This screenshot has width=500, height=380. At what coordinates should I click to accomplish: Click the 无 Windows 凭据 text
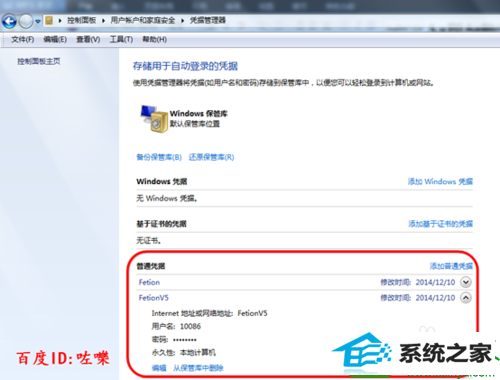click(x=167, y=199)
